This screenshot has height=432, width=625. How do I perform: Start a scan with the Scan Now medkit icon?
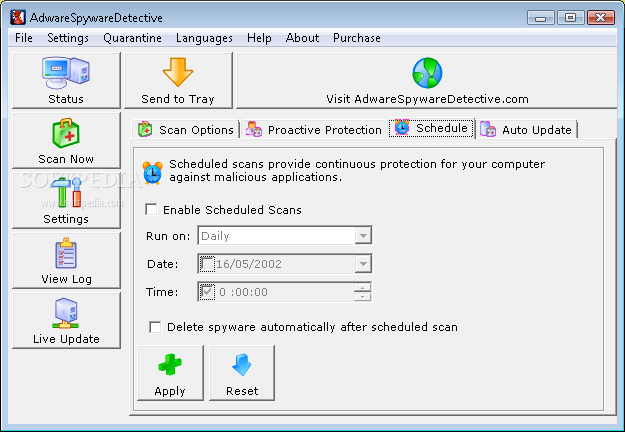(66, 133)
